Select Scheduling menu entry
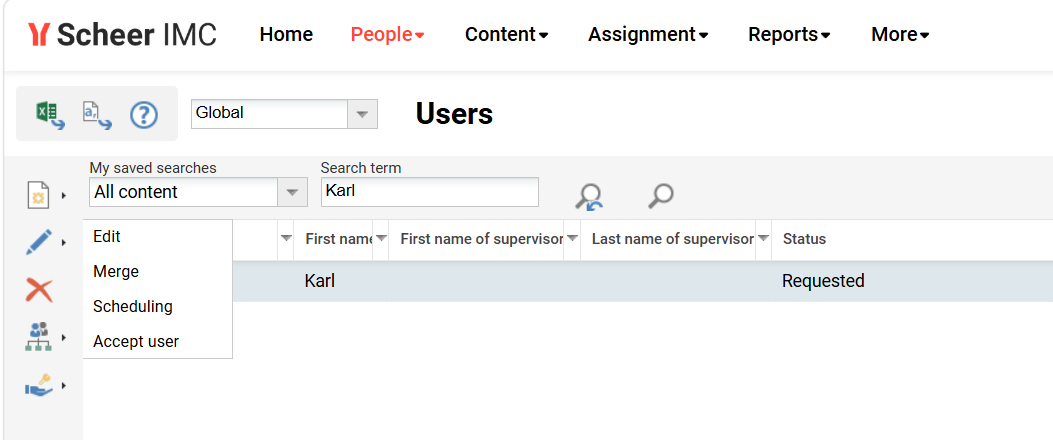 coord(133,306)
